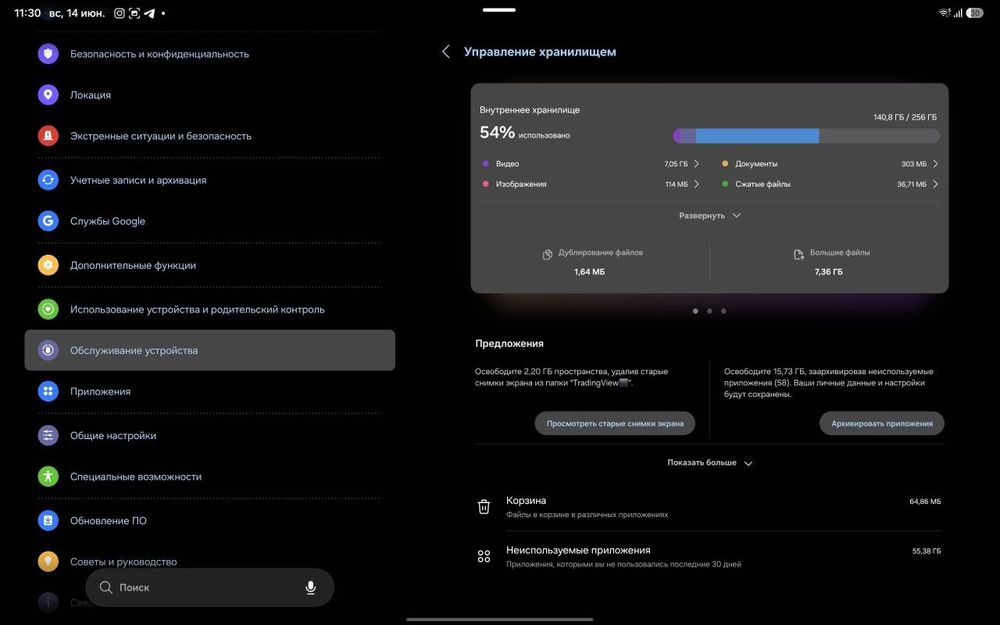
Task: Tap Архивировать приложения button
Action: click(882, 423)
